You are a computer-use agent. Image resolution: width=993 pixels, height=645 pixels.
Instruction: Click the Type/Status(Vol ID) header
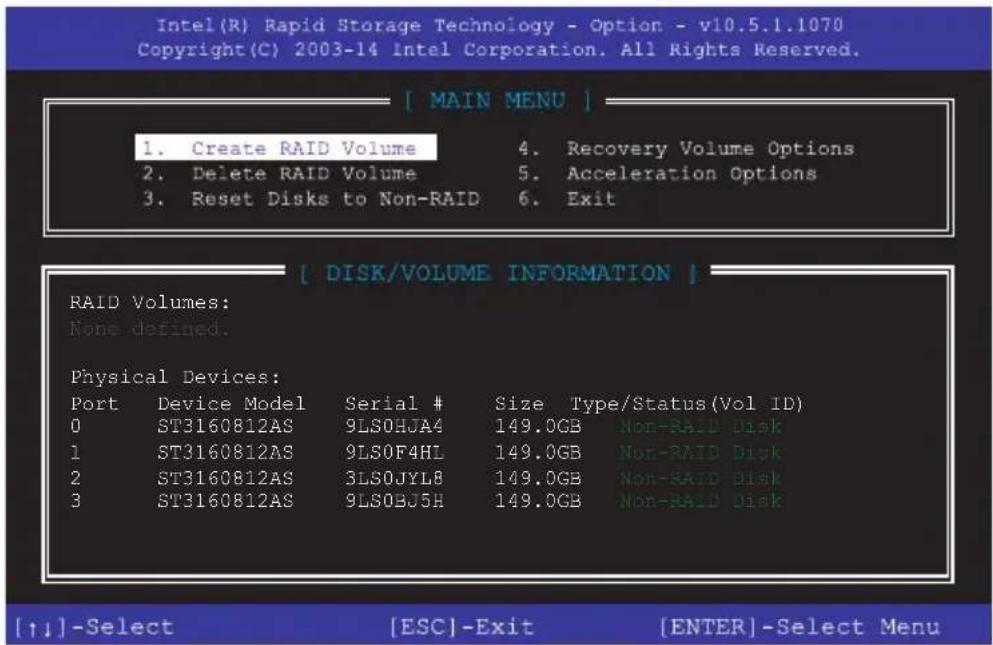click(686, 404)
